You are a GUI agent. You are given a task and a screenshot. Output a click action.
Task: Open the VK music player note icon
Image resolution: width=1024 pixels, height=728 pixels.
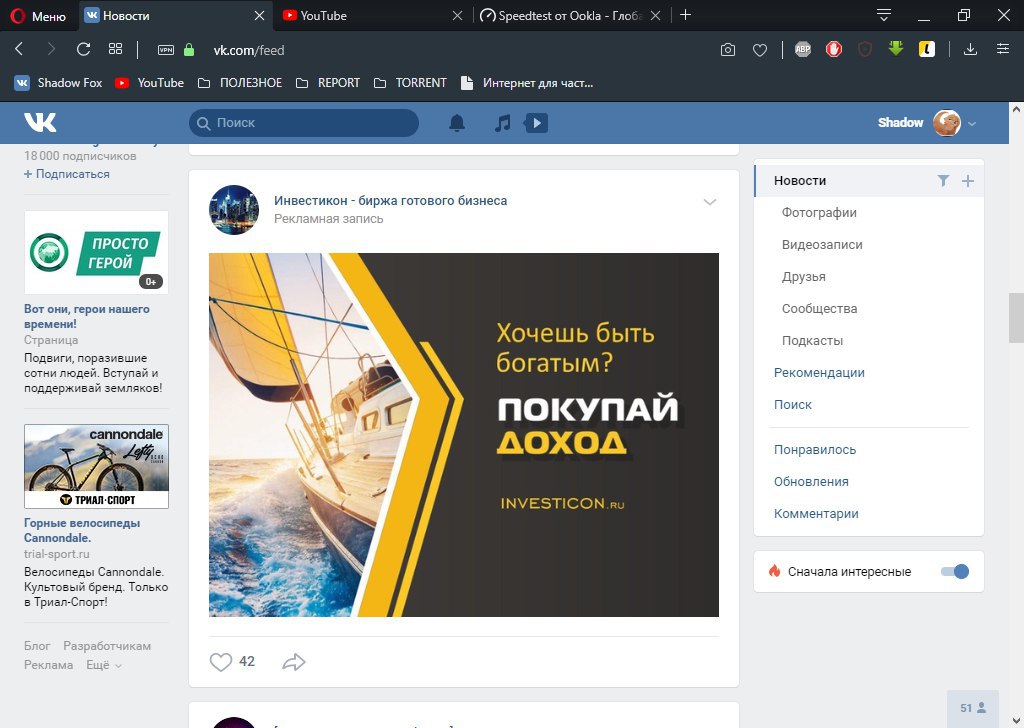click(502, 123)
